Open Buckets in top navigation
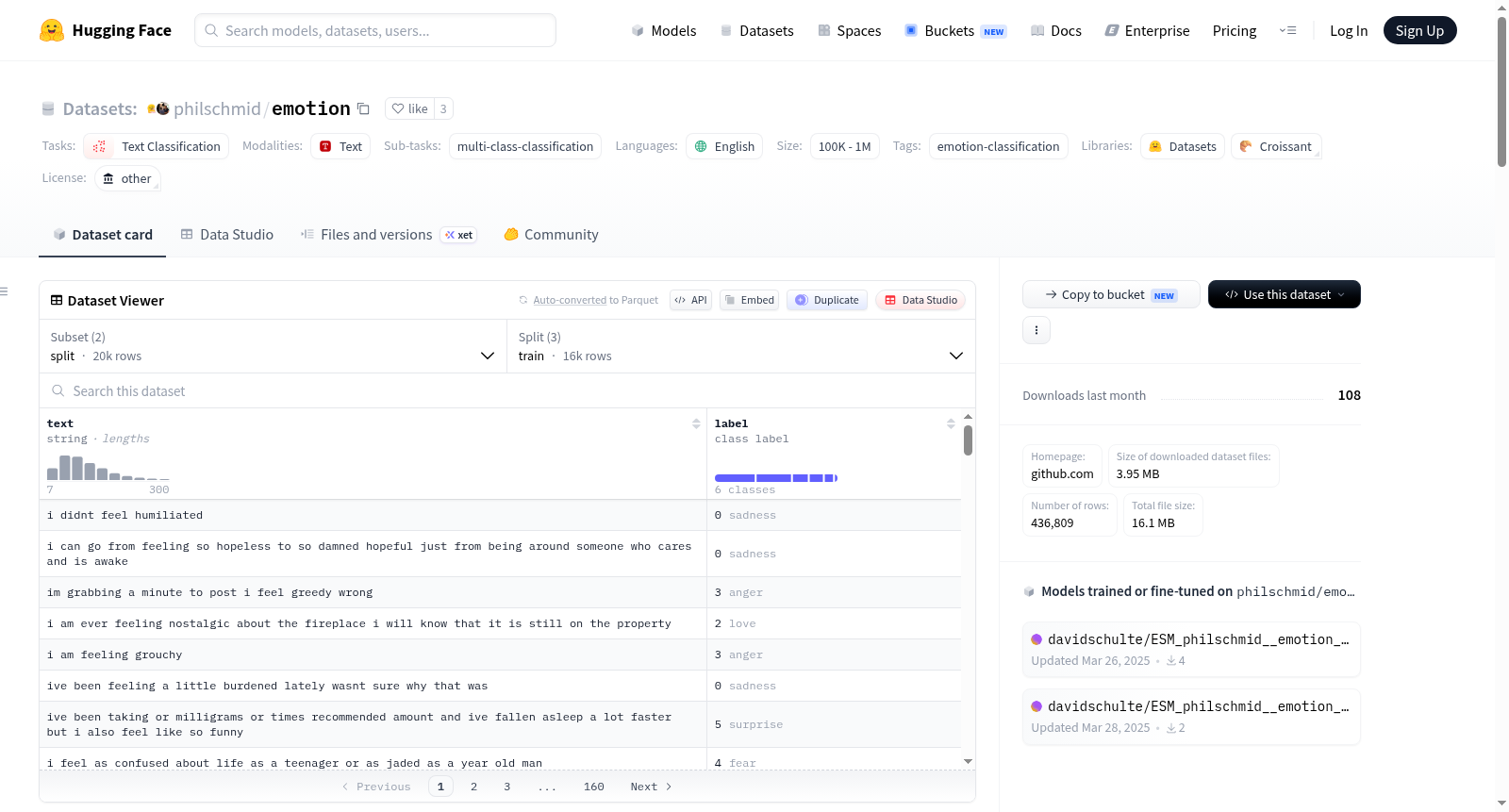1509x812 pixels. (955, 30)
